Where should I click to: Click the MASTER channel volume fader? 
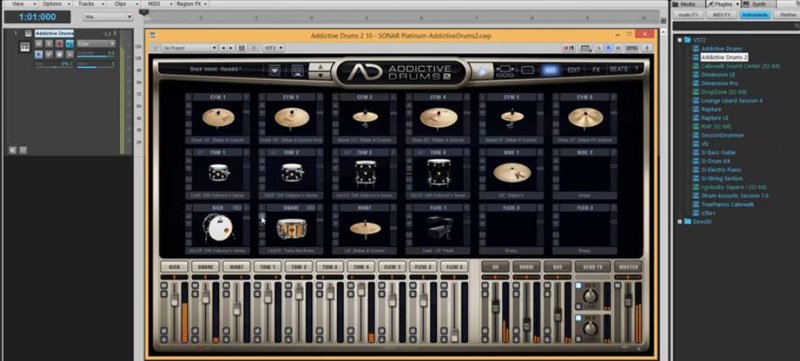629,301
